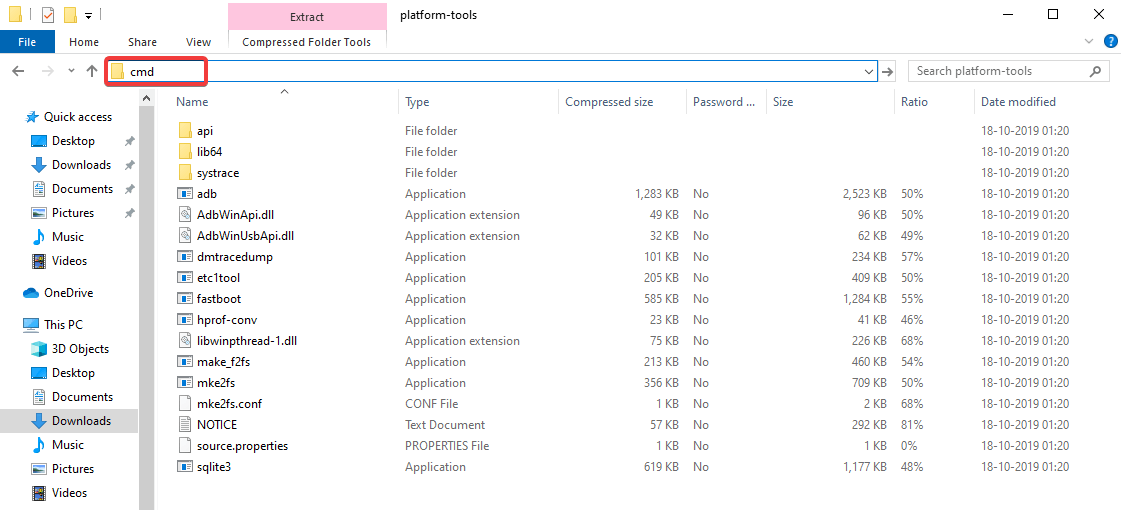Image resolution: width=1121 pixels, height=510 pixels.
Task: Sort files by Compressed size column
Action: click(x=609, y=102)
